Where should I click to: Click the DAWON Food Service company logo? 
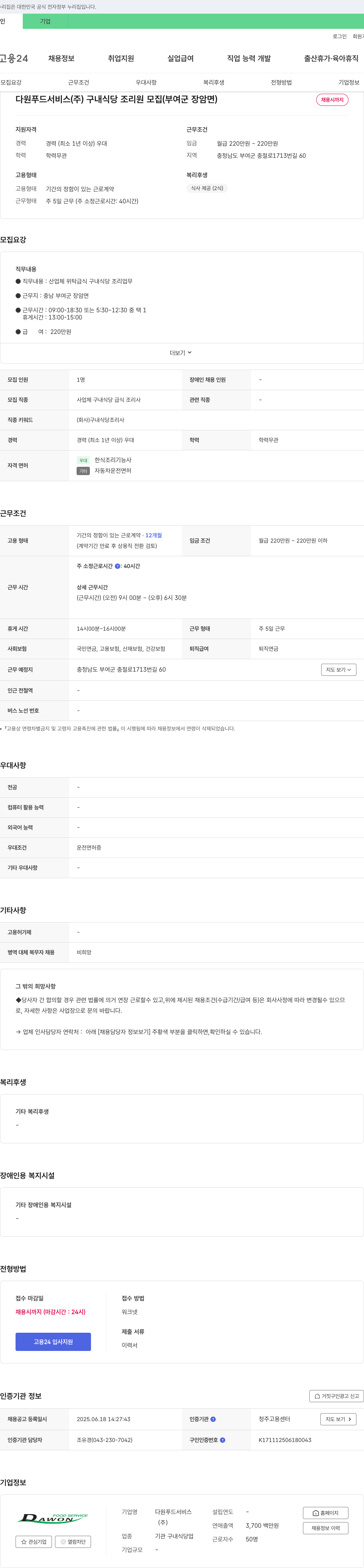point(52,1518)
